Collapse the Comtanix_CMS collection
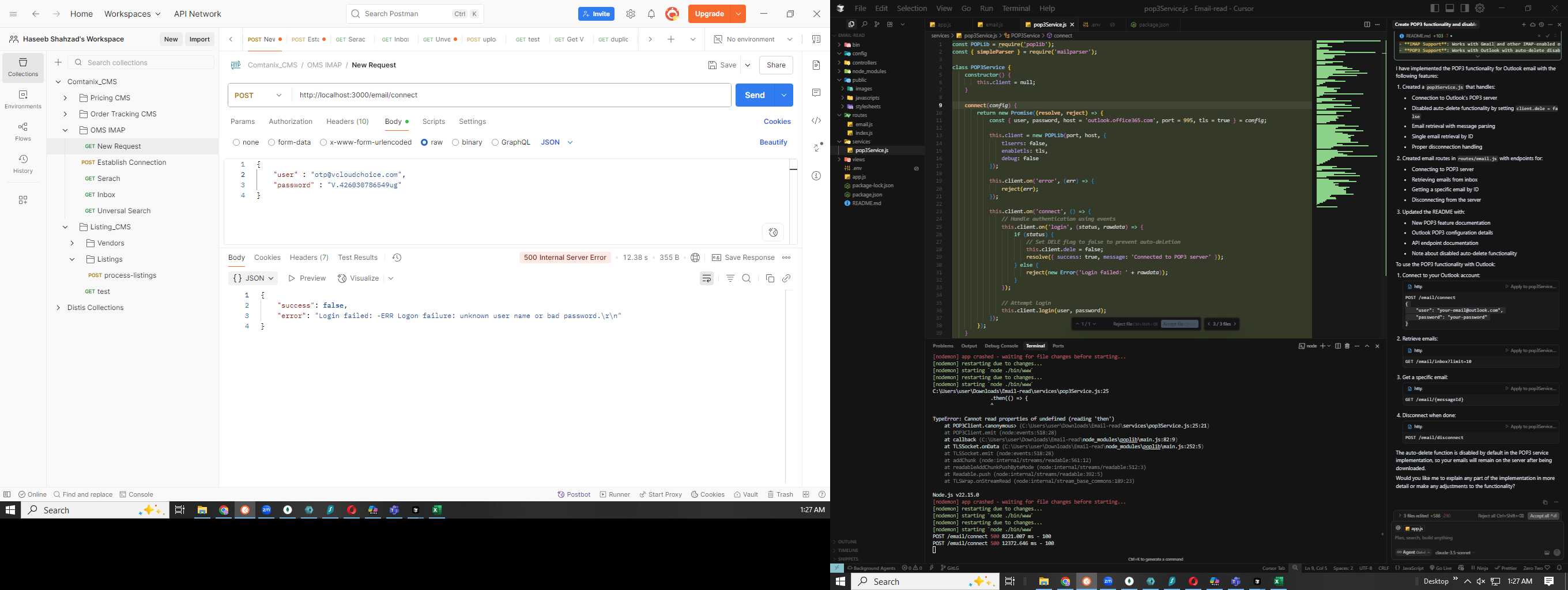 point(58,82)
